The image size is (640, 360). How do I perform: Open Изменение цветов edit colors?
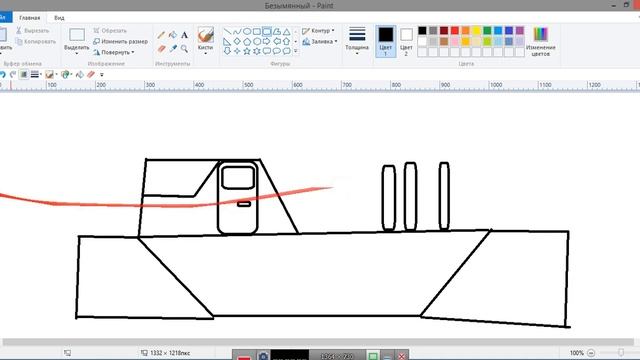[540, 41]
